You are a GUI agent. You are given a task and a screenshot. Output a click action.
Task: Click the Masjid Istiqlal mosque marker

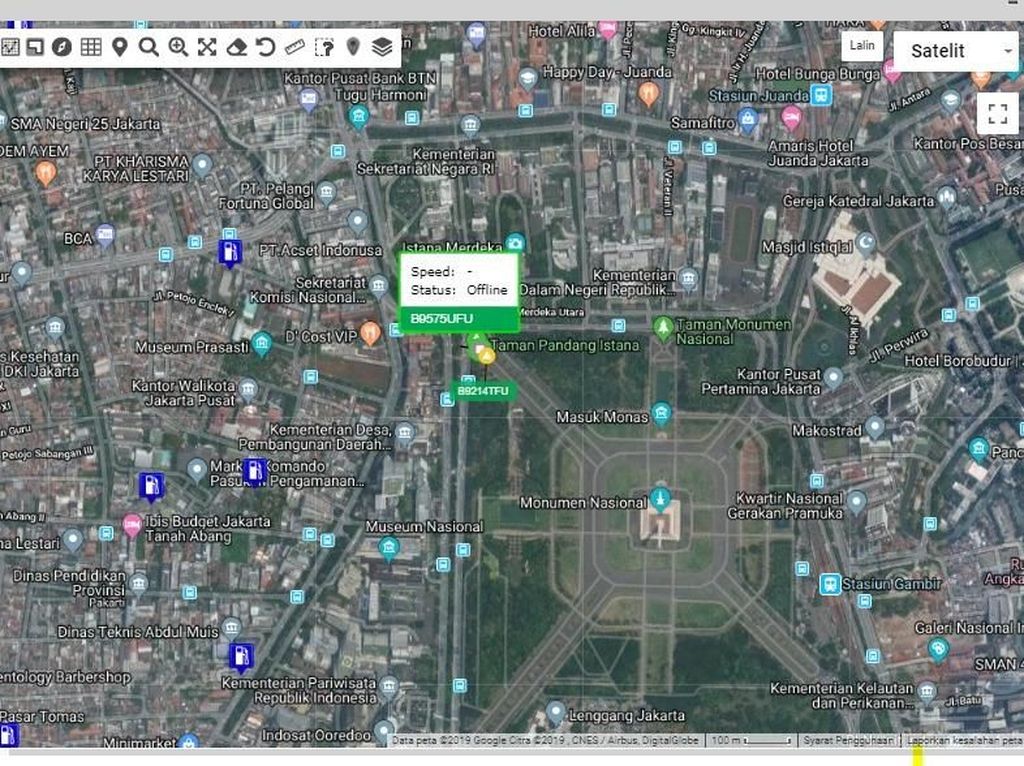[865, 244]
